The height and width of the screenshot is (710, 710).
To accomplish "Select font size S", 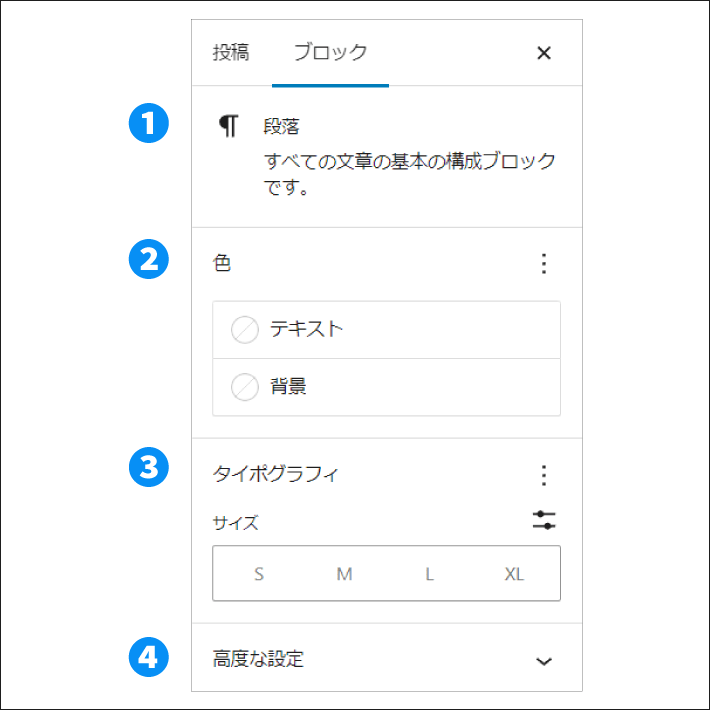I will pos(259,574).
